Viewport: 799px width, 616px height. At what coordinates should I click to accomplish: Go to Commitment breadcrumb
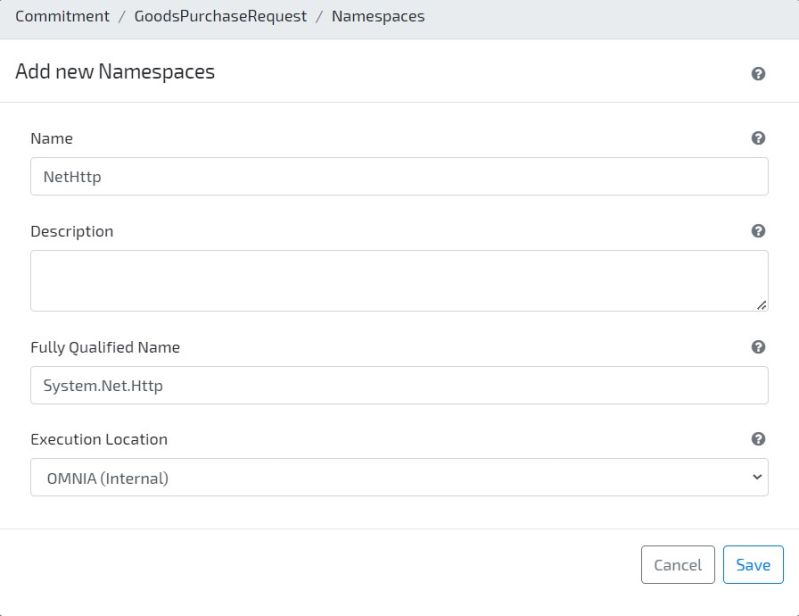62,16
